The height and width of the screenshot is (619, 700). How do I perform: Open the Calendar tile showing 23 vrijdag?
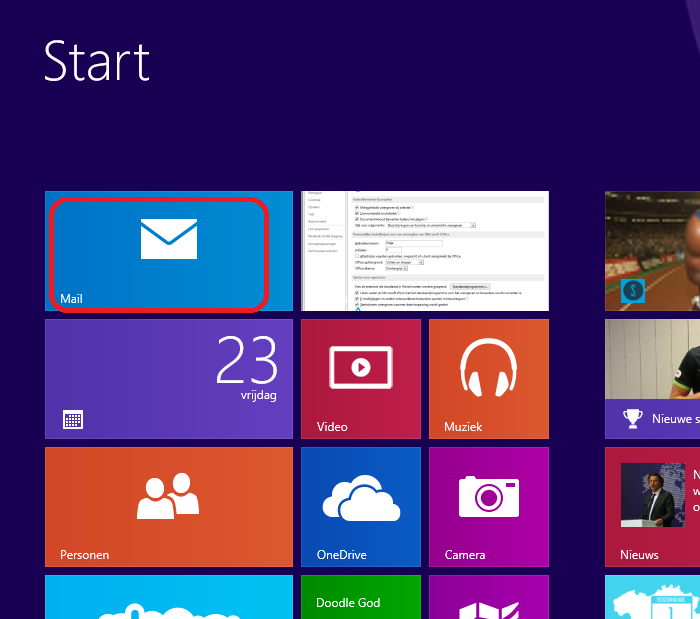coord(169,379)
